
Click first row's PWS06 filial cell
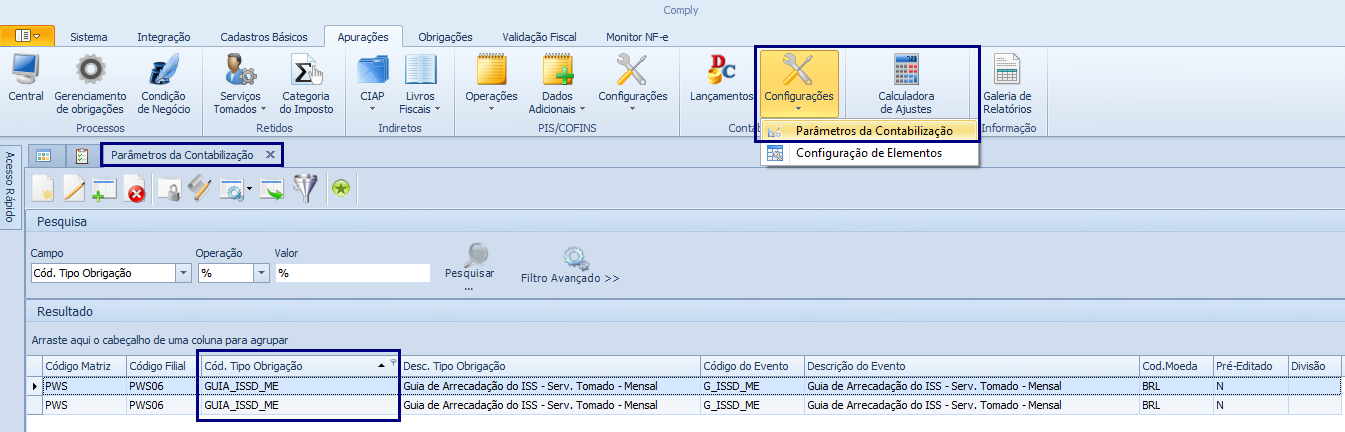[x=161, y=386]
